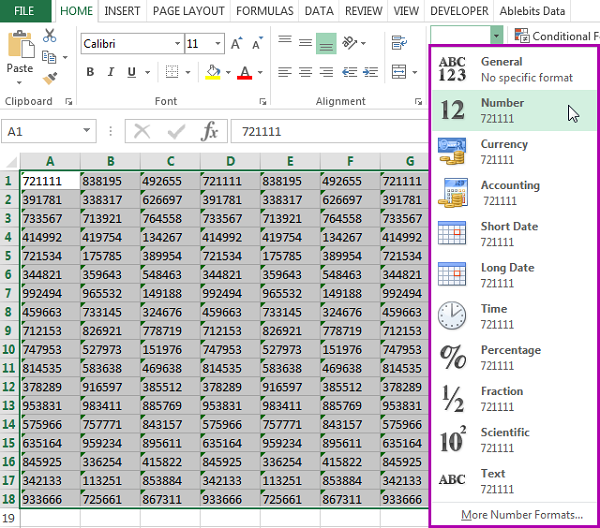Click the Increase Font Size icon
The width and height of the screenshot is (600, 528).
coord(234,44)
